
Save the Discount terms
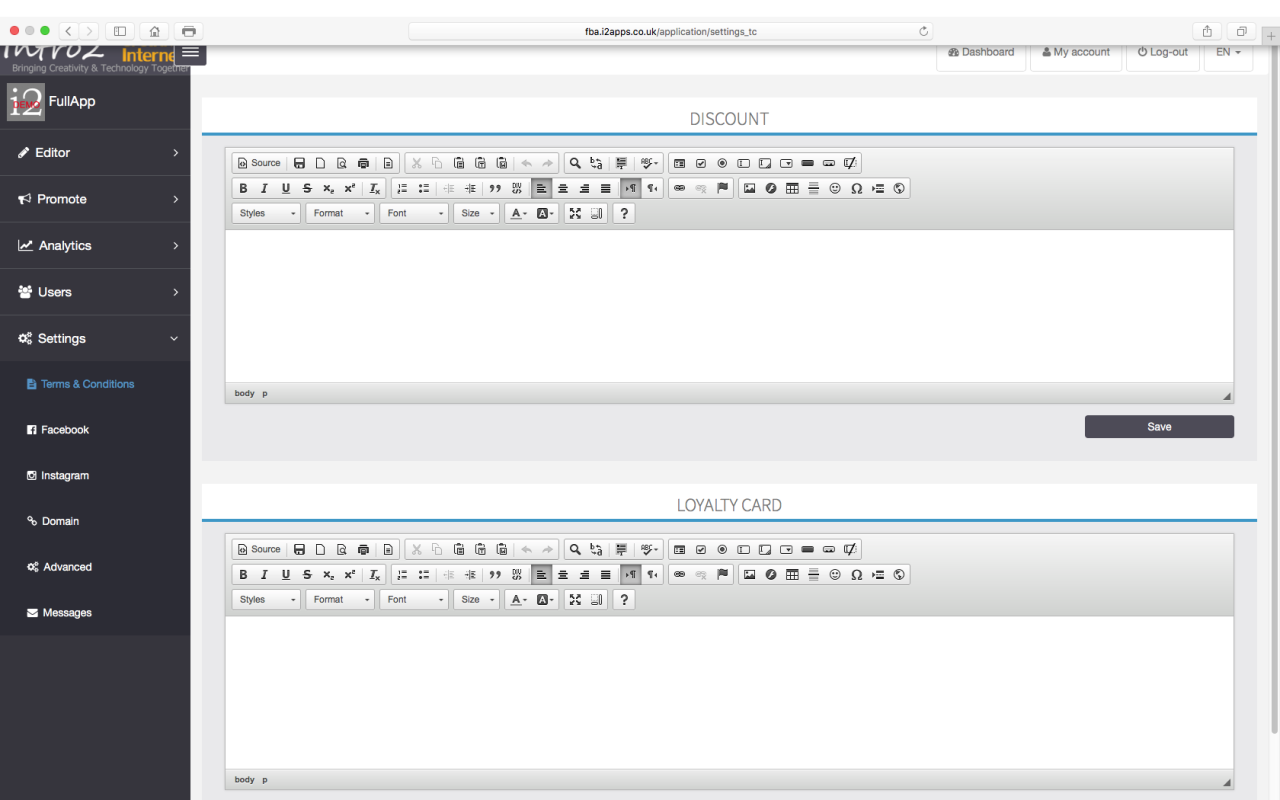(x=1159, y=427)
